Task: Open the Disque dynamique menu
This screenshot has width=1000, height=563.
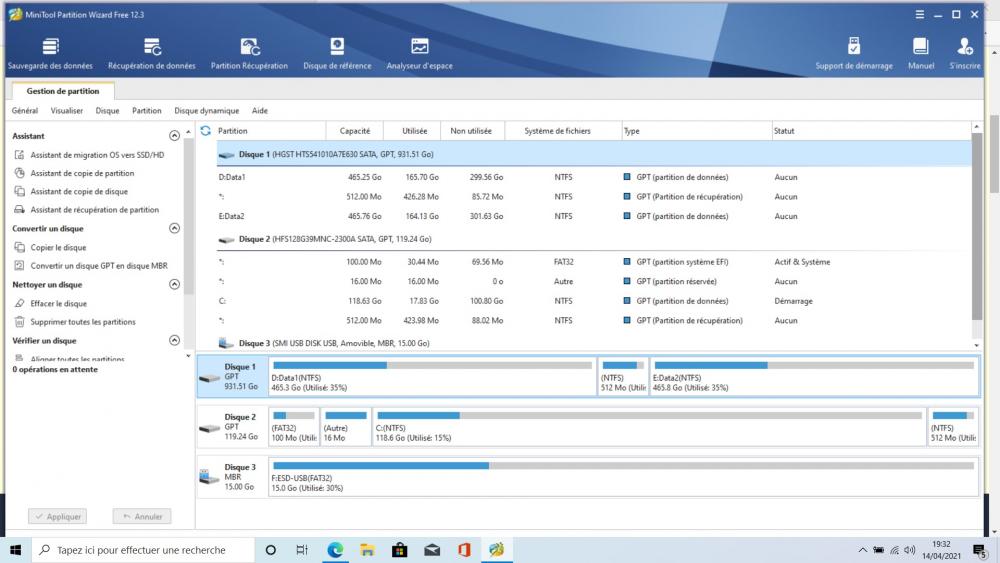Action: [207, 111]
